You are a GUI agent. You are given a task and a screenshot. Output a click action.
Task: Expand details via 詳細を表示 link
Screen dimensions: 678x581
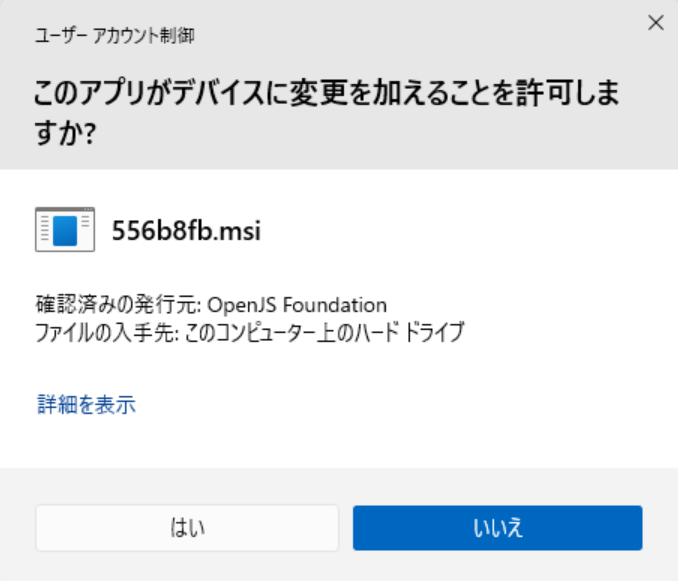(x=86, y=405)
